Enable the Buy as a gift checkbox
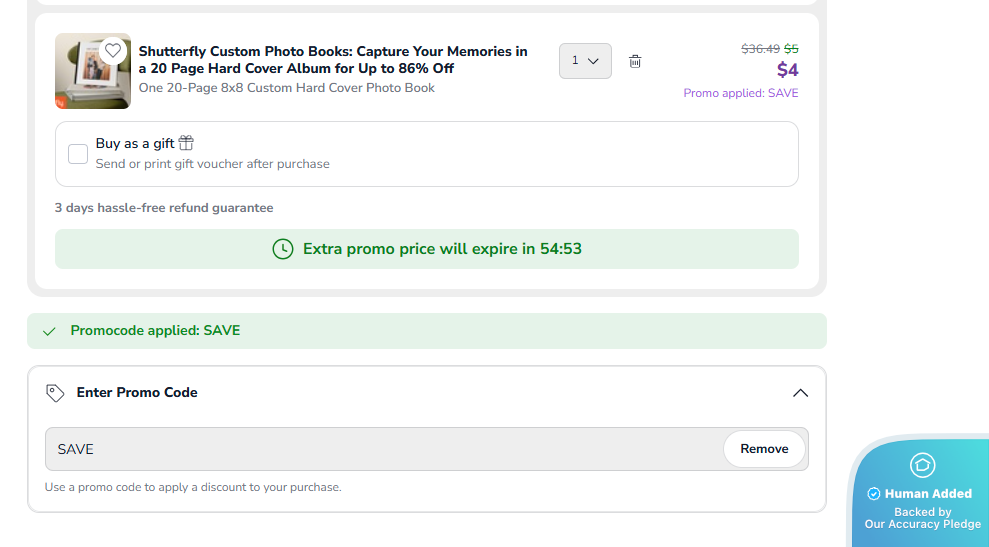 (78, 154)
